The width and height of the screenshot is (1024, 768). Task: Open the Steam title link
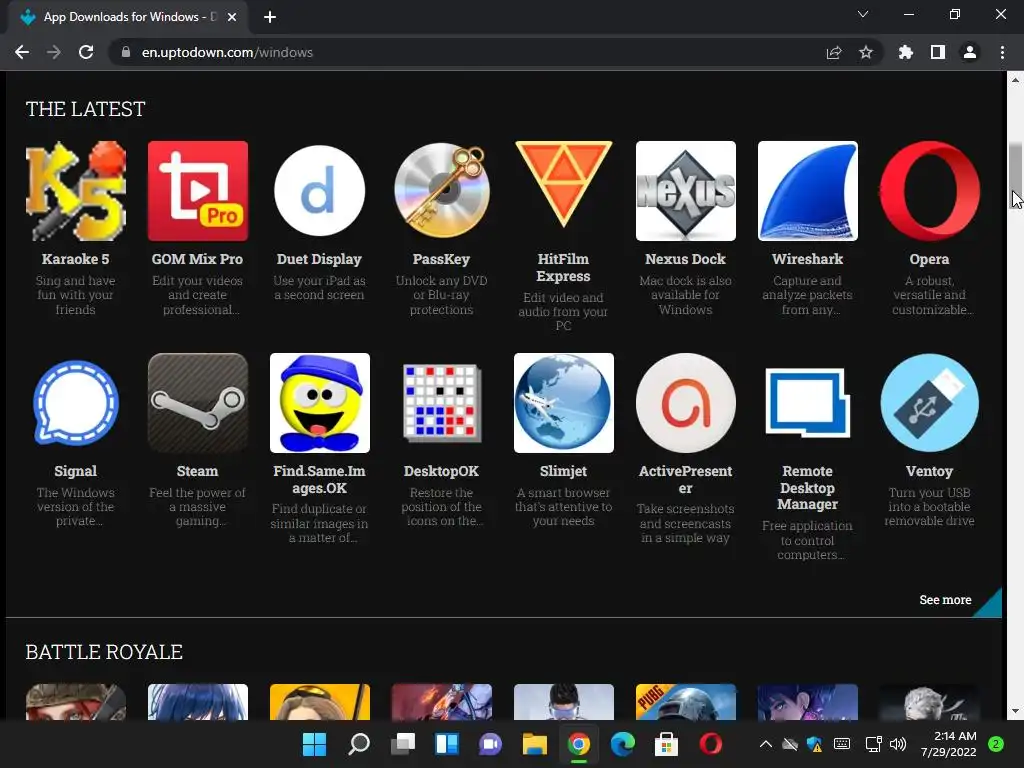[197, 471]
